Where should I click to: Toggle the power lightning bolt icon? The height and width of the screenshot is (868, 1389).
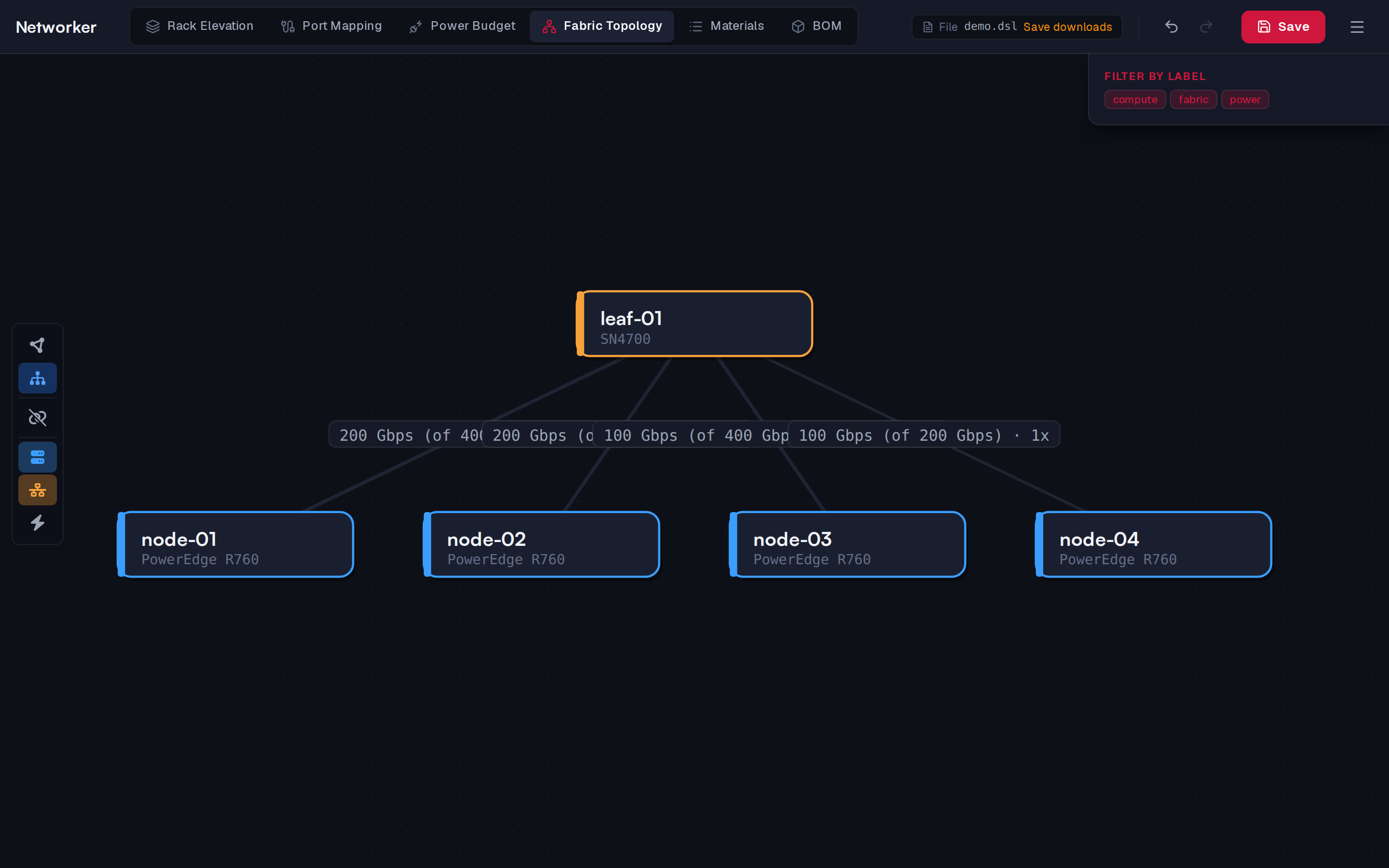pos(37,523)
